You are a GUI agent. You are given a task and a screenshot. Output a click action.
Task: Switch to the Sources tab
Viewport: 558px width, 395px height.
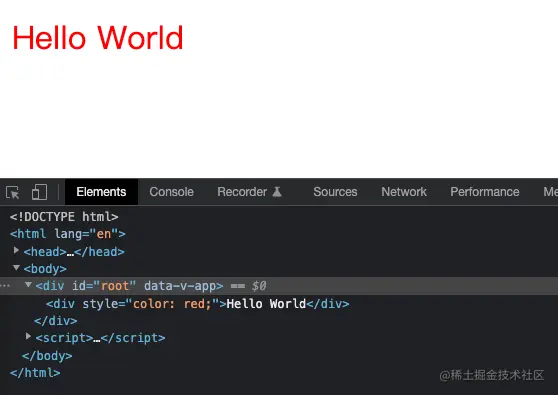(x=335, y=192)
